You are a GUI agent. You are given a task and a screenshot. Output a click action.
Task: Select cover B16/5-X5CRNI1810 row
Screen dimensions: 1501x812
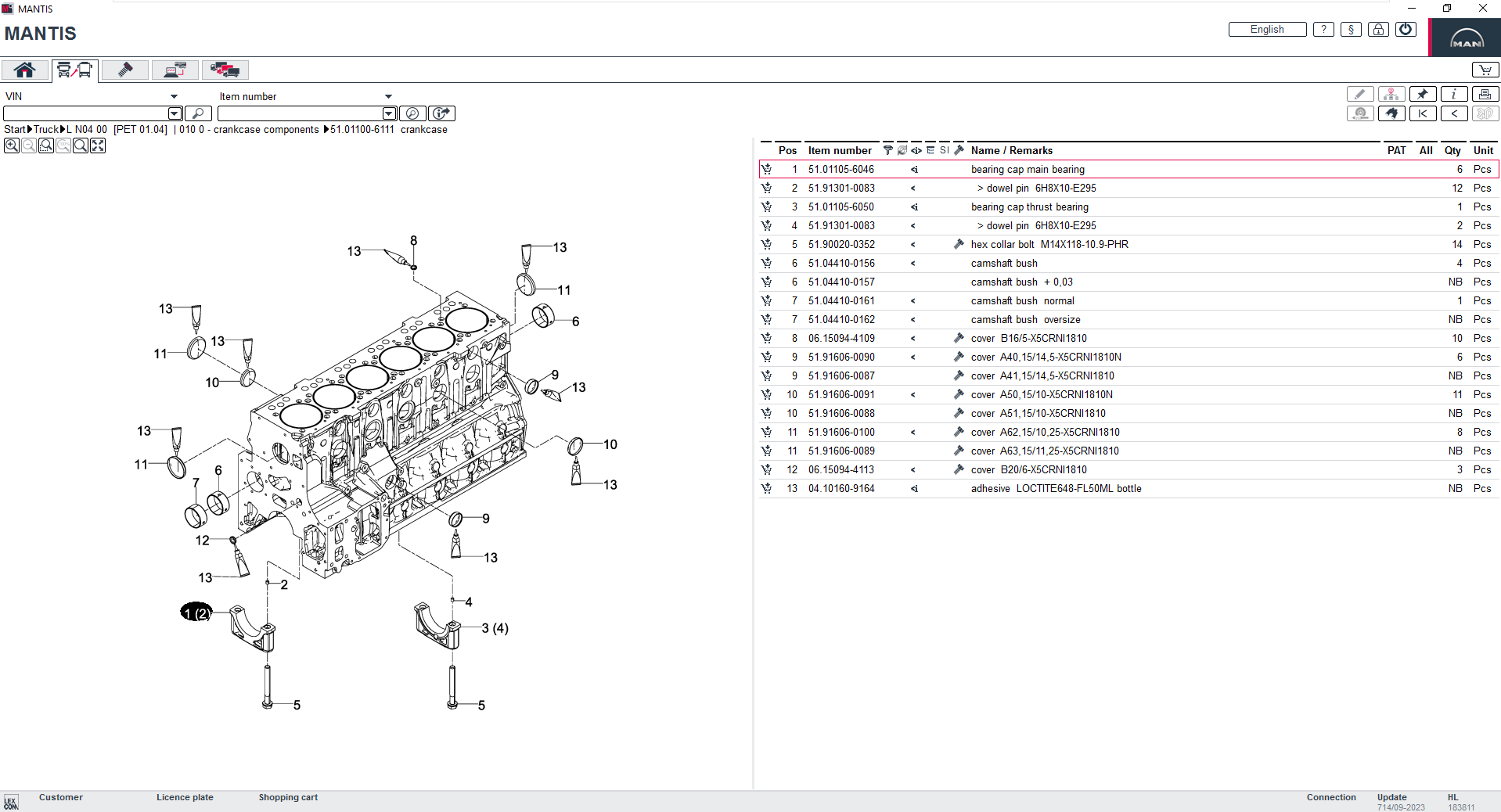(x=1128, y=339)
